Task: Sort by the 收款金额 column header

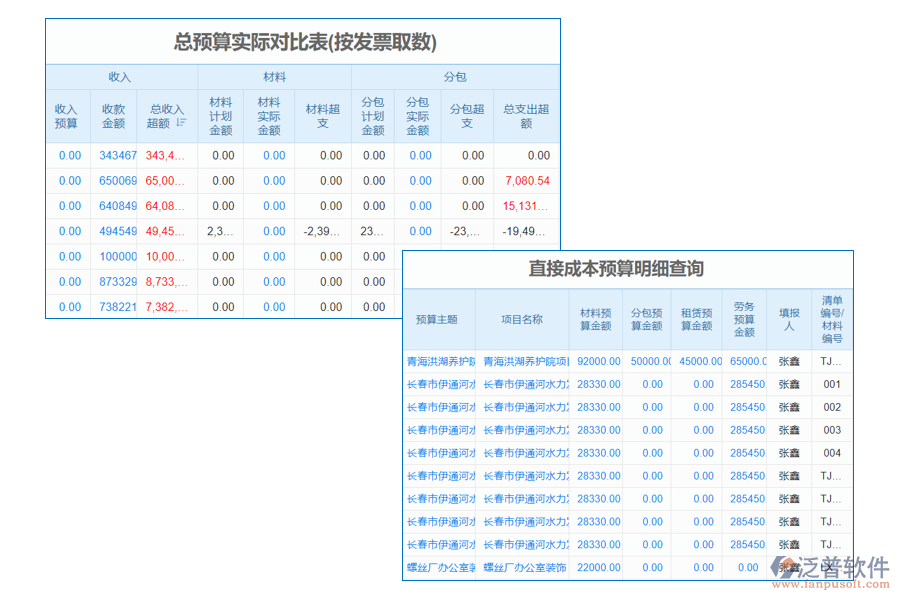Action: pyautogui.click(x=113, y=113)
